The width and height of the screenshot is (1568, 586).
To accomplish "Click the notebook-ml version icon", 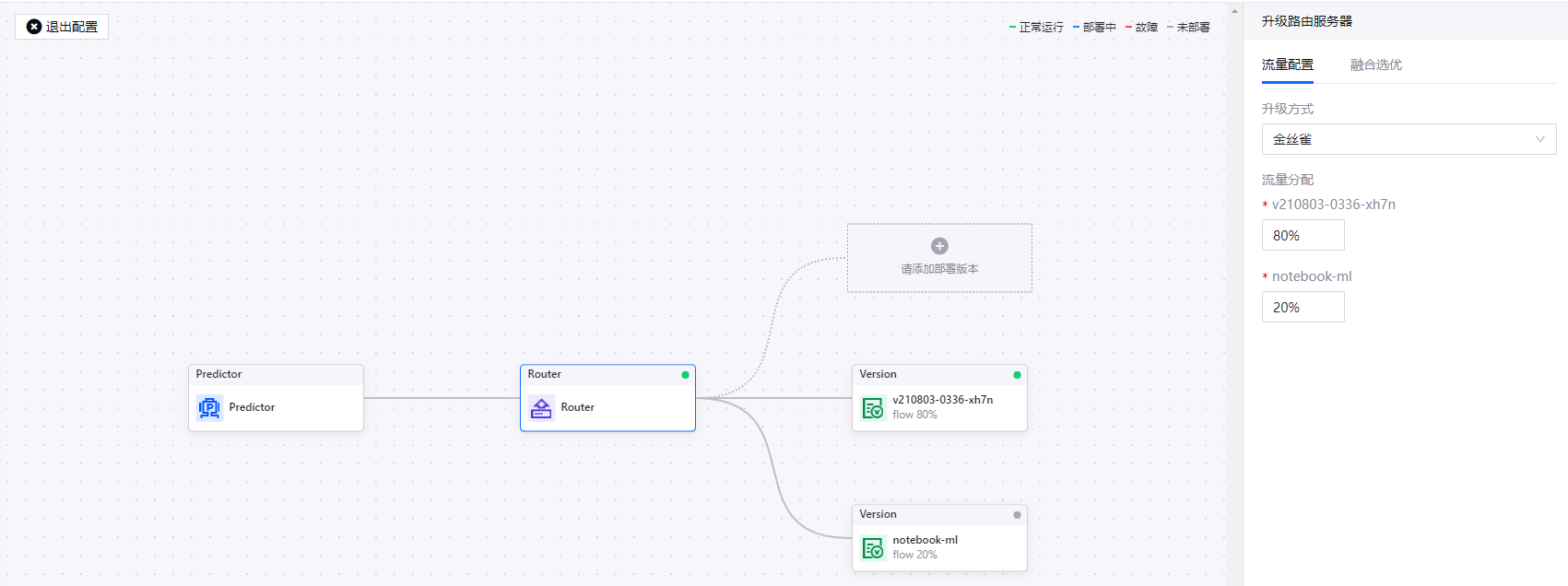I will tap(872, 547).
